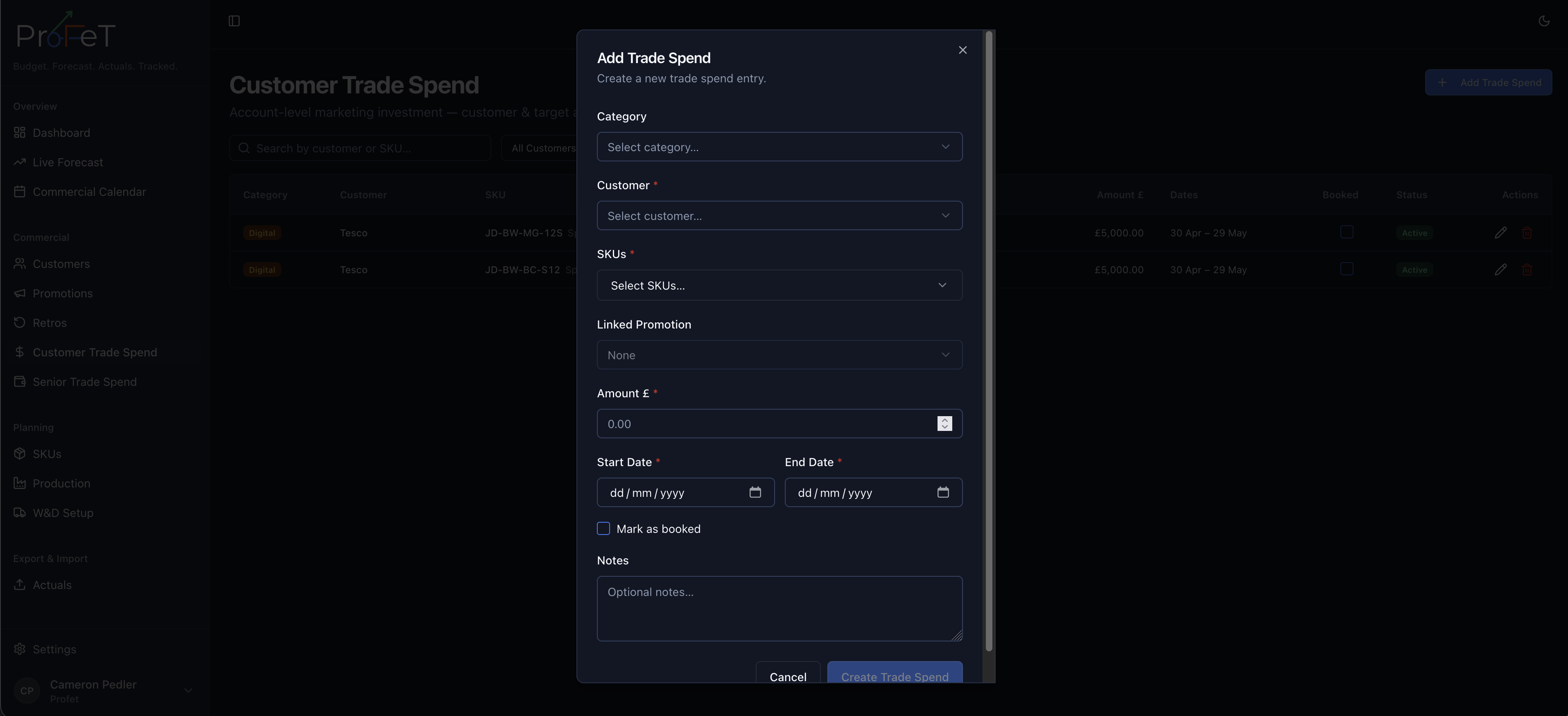This screenshot has height=716, width=1568.
Task: Open the Linked Promotion dropdown
Action: [x=779, y=355]
